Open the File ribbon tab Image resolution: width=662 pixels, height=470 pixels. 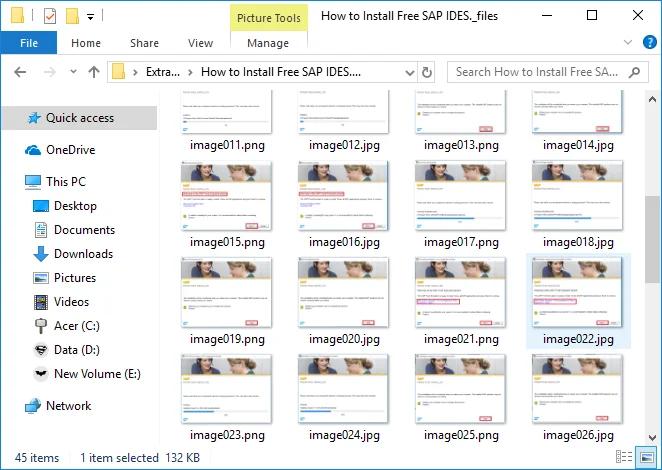click(28, 43)
